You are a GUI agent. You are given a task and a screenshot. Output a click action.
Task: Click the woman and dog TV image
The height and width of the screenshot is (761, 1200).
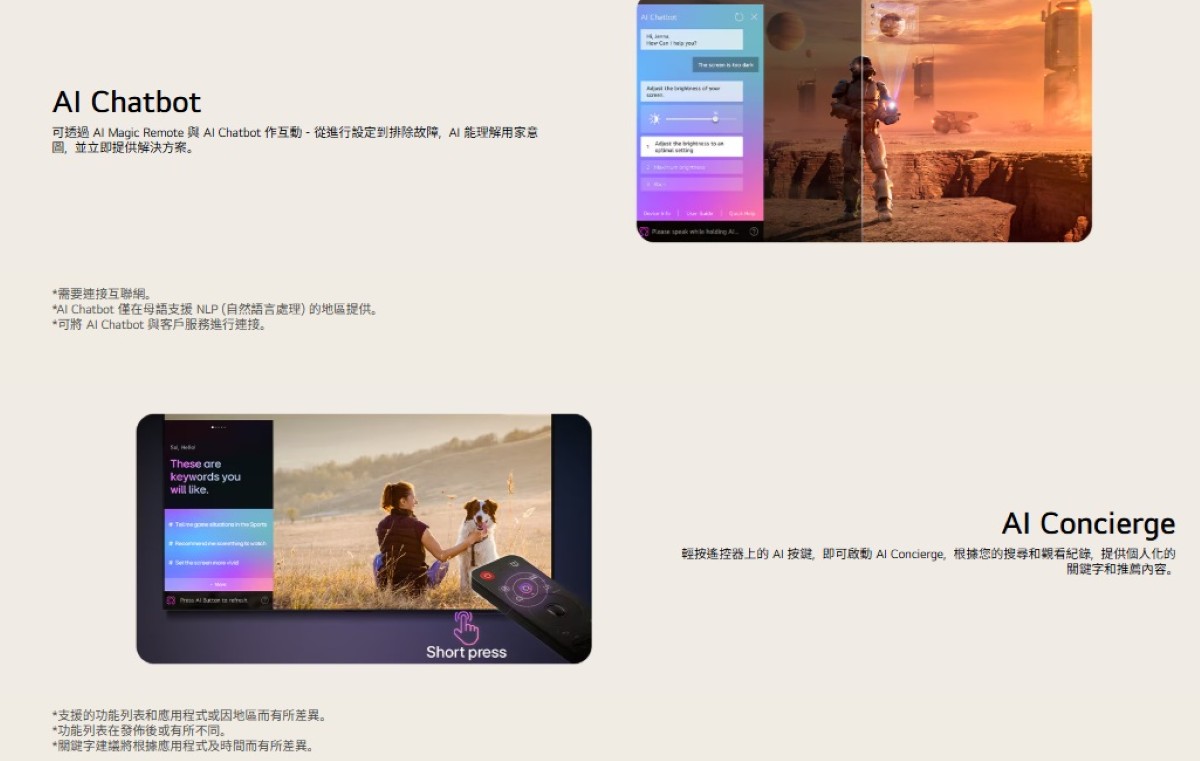(411, 510)
